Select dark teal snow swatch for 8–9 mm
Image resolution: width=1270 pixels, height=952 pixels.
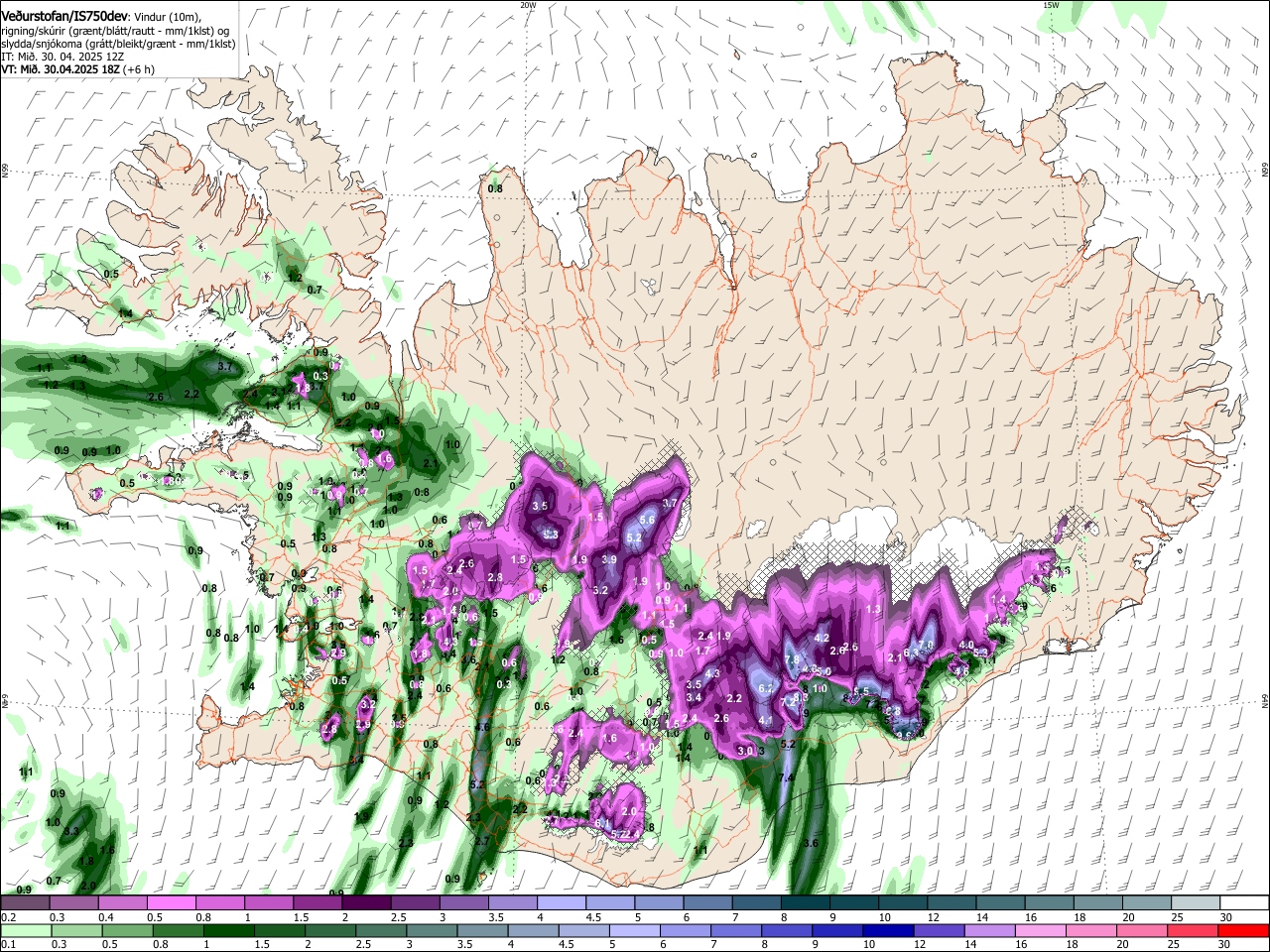click(x=806, y=902)
